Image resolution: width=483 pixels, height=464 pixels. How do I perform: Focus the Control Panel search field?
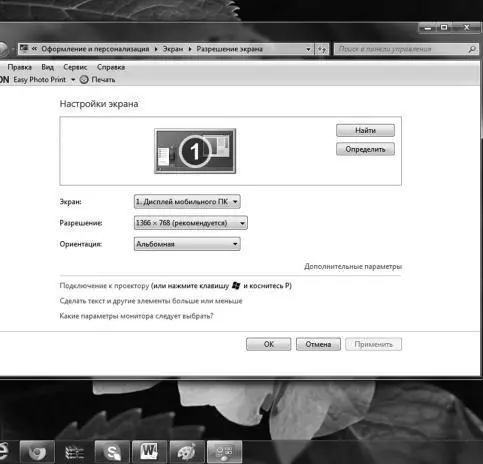click(402, 49)
